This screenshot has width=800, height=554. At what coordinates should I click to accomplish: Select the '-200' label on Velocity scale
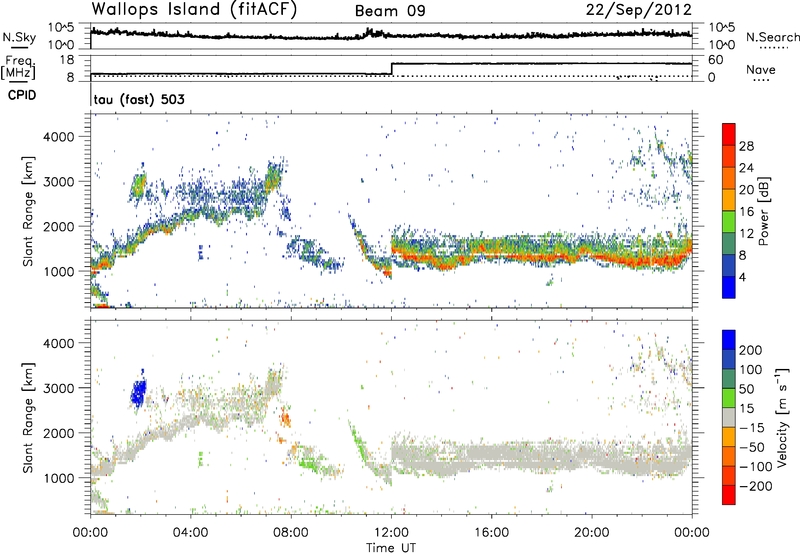[x=756, y=486]
